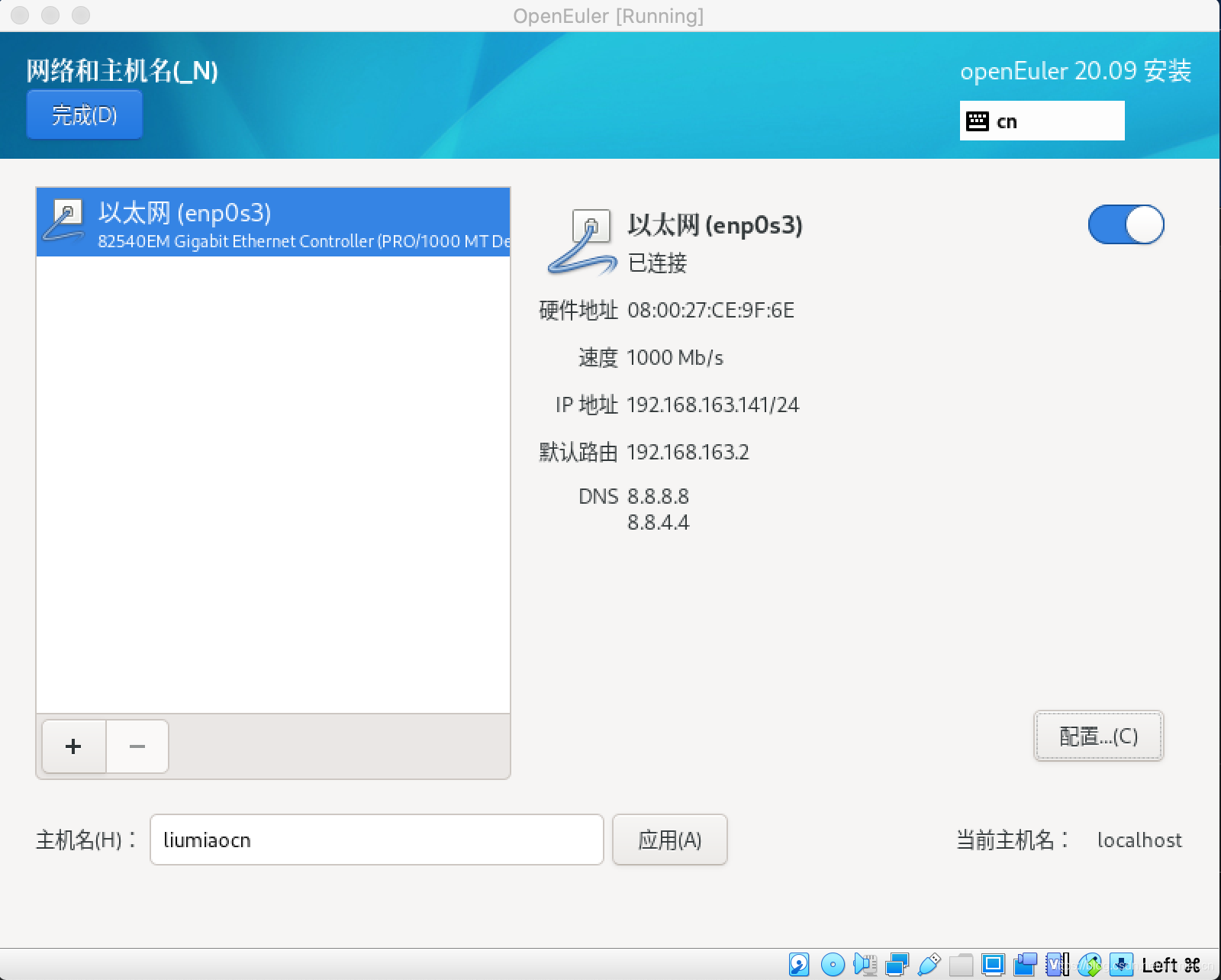Click the Ethernet cable icon in device list
Screen dimensions: 1221x980
coord(64,221)
